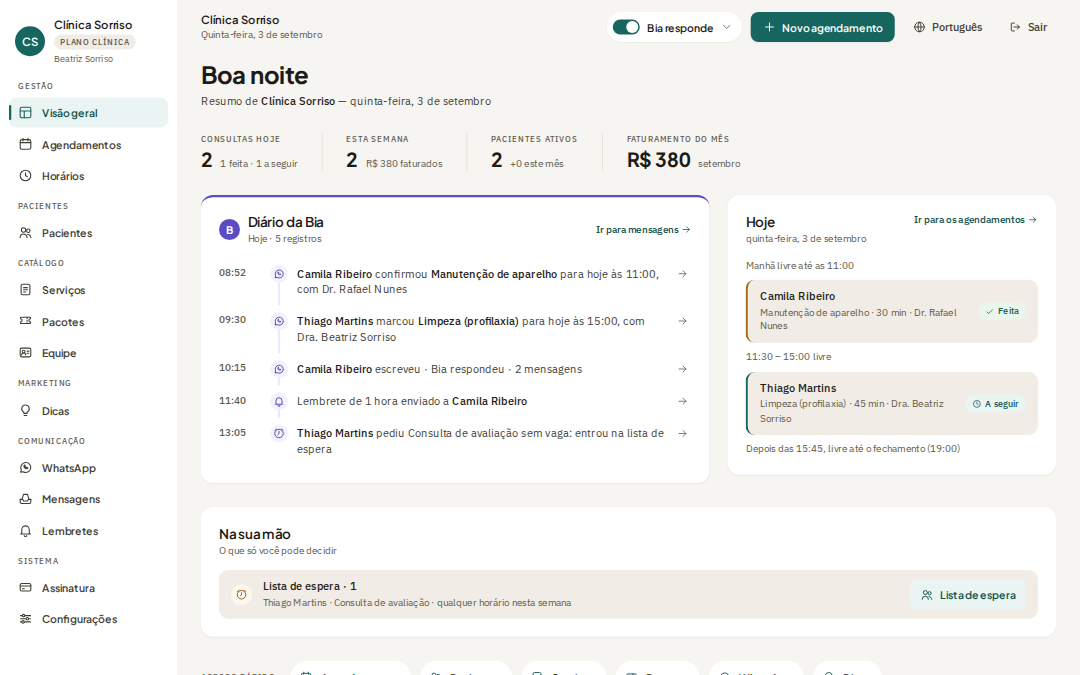Screen dimensions: 1080x675
Task: Click the "Boa noite" heading
Action: click(255, 75)
